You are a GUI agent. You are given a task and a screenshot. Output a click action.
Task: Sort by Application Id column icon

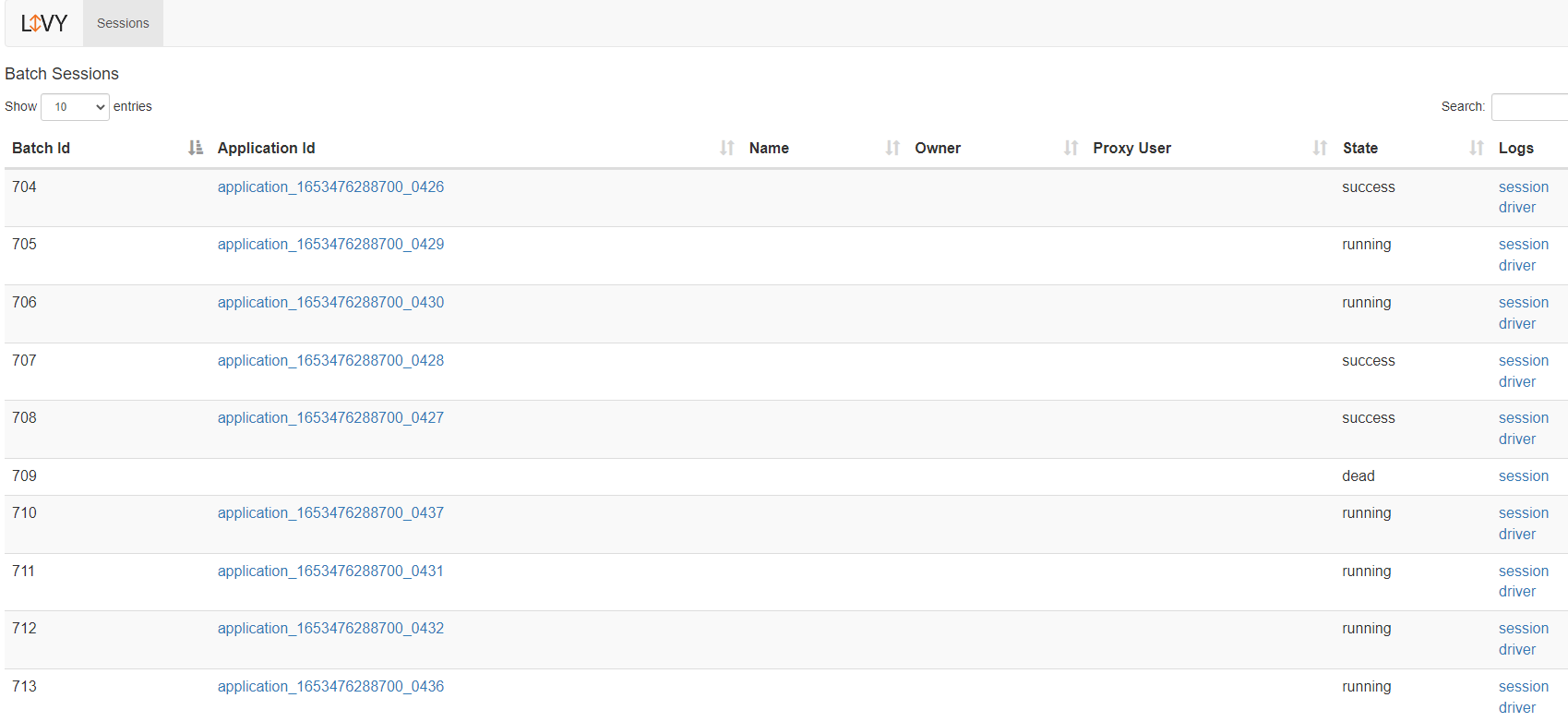[726, 148]
